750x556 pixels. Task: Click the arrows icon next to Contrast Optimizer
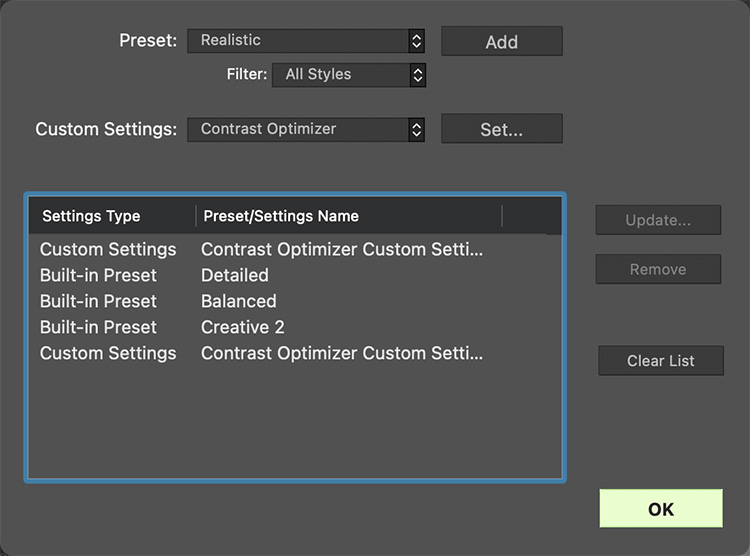coord(416,130)
